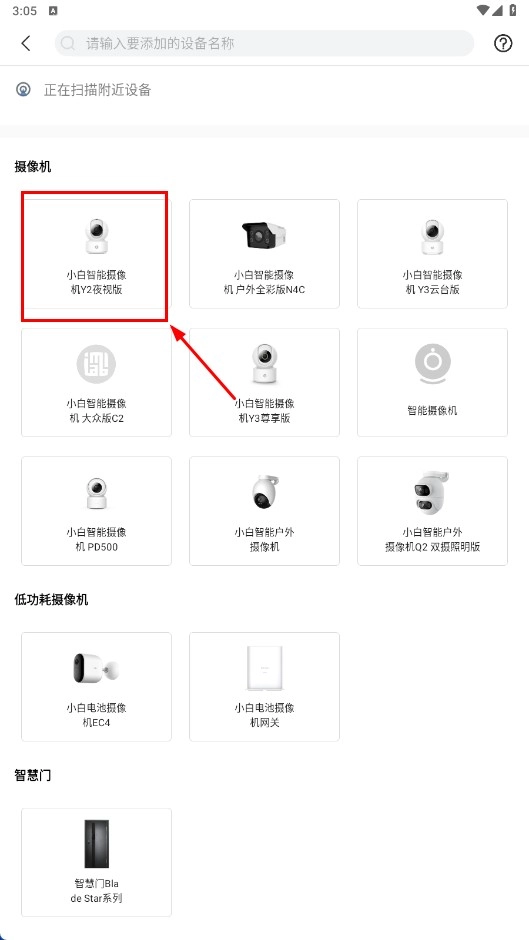The width and height of the screenshot is (529, 940).
Task: Tap the Wi-Fi status bar icon
Action: pos(483,10)
